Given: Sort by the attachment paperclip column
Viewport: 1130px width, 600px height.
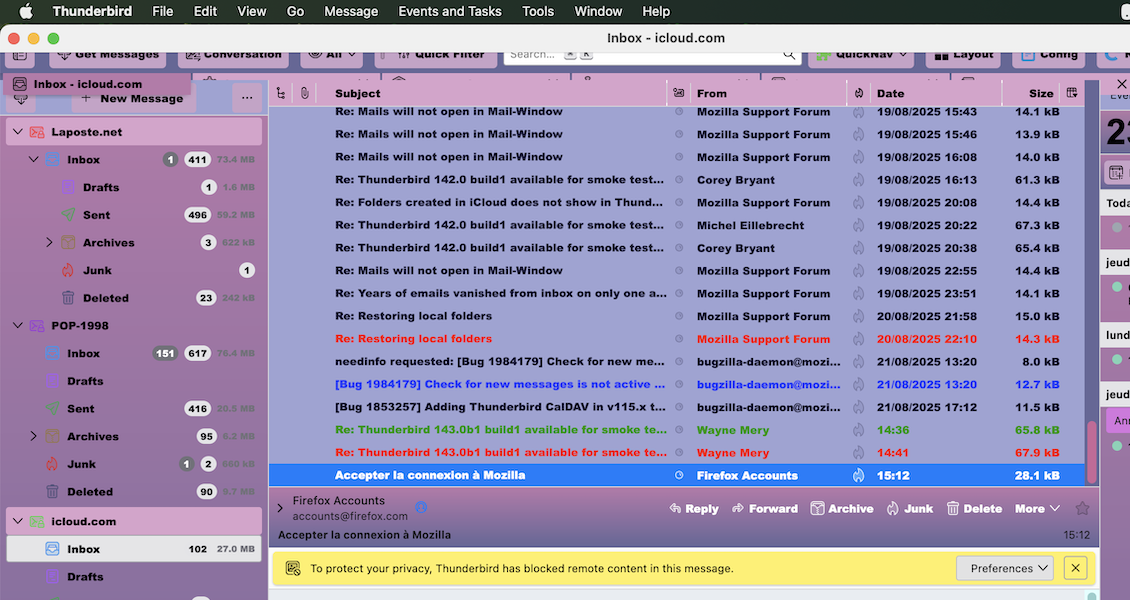Looking at the screenshot, I should (x=304, y=93).
